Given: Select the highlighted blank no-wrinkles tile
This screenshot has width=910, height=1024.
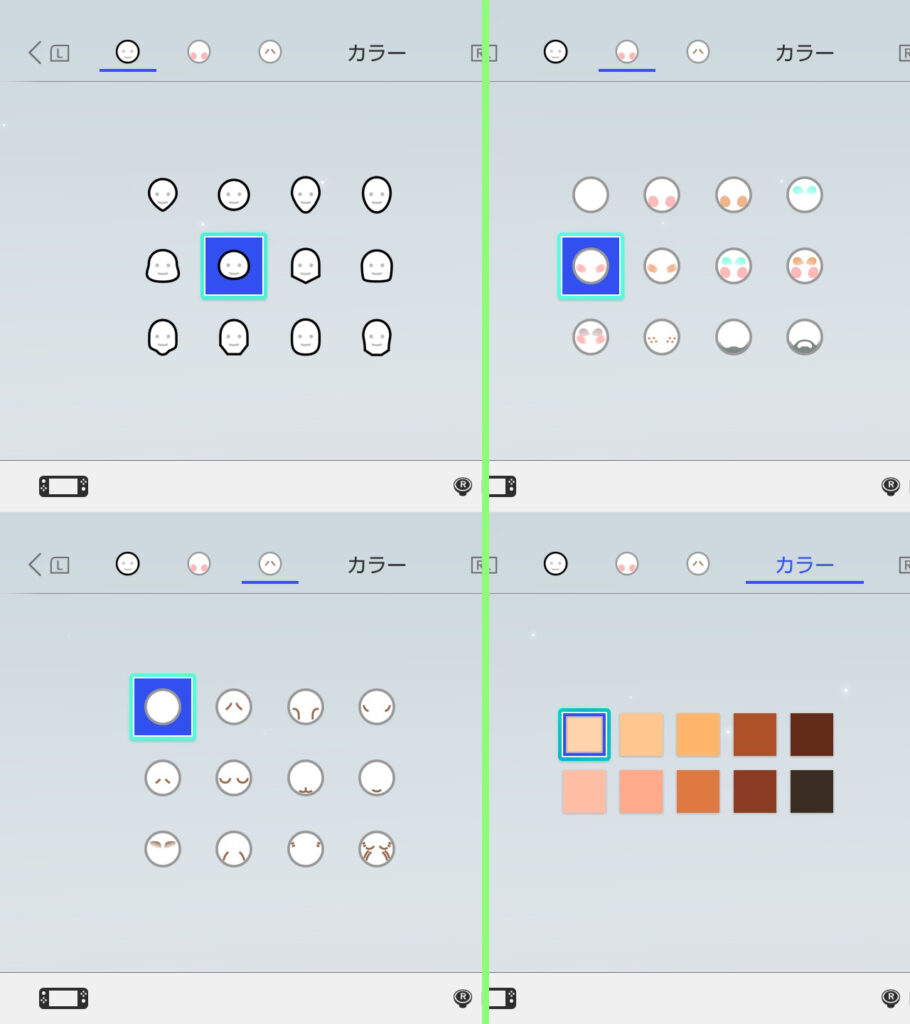Looking at the screenshot, I should click(x=163, y=707).
